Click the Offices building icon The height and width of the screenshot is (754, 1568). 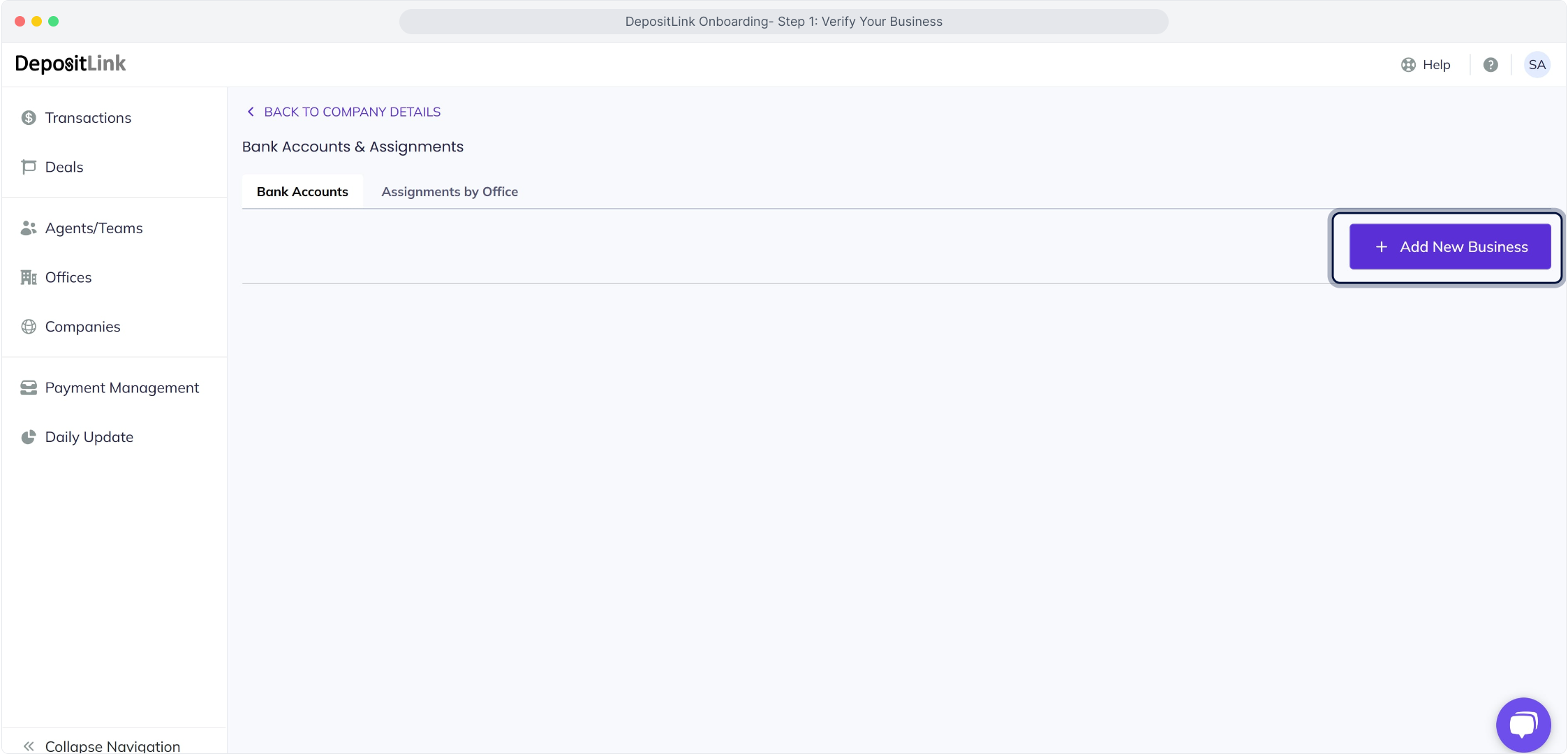(x=29, y=277)
